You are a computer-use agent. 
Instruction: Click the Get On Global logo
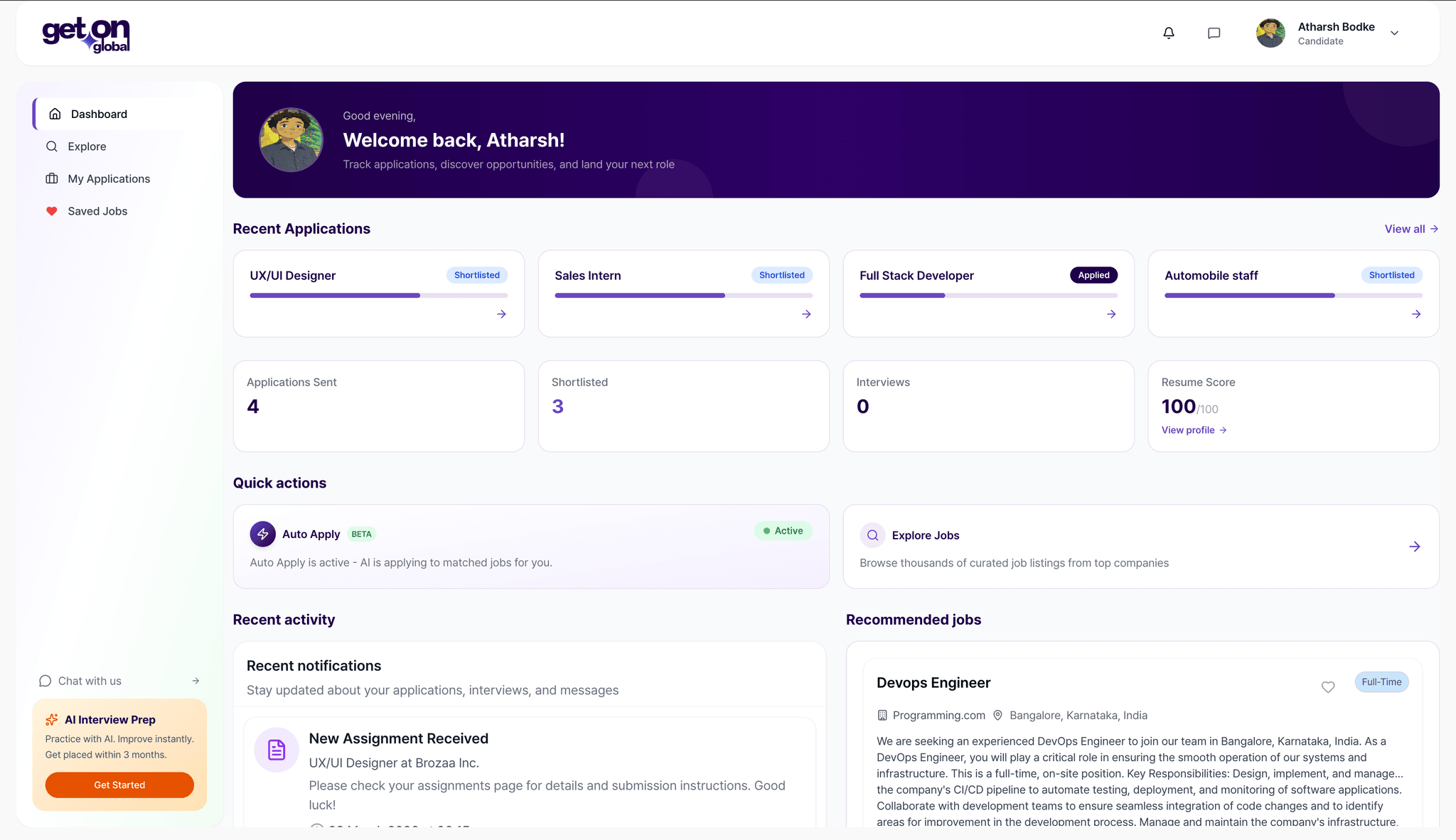tap(86, 35)
